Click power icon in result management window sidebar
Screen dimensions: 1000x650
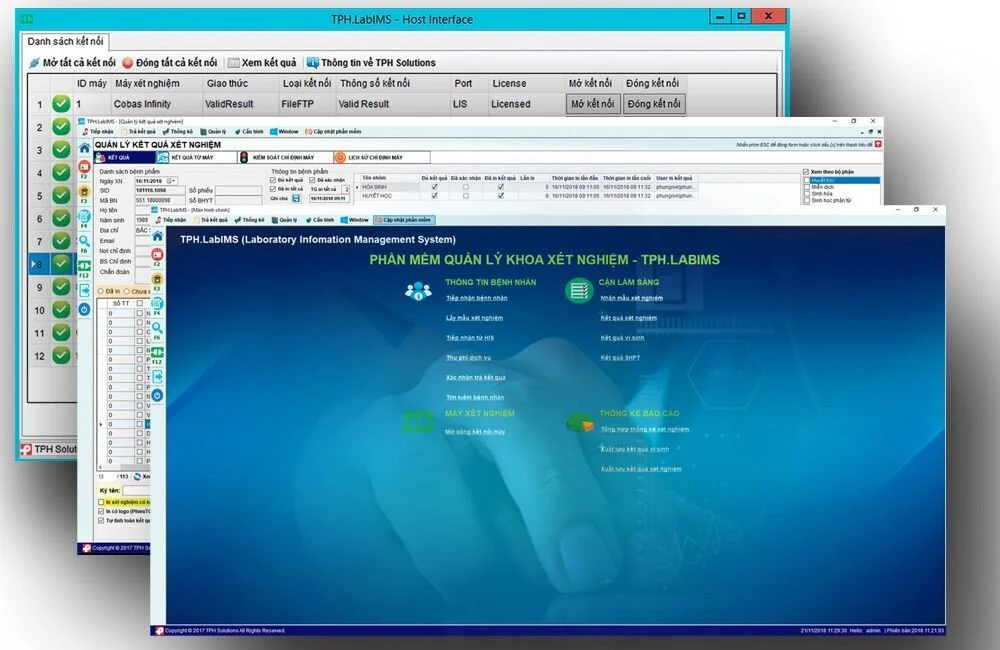[x=85, y=309]
